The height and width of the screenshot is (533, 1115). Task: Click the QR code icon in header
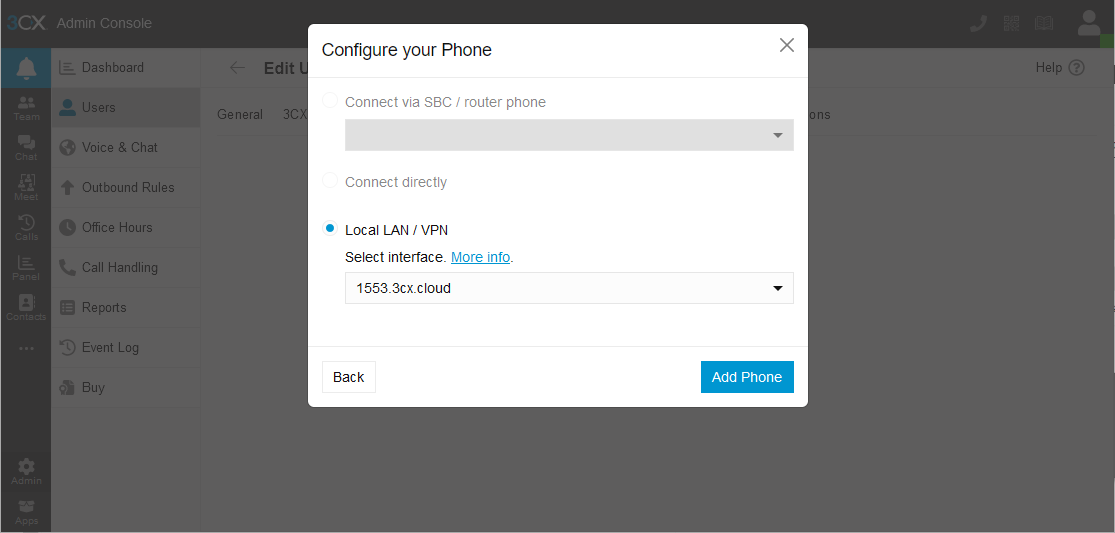tap(1011, 23)
